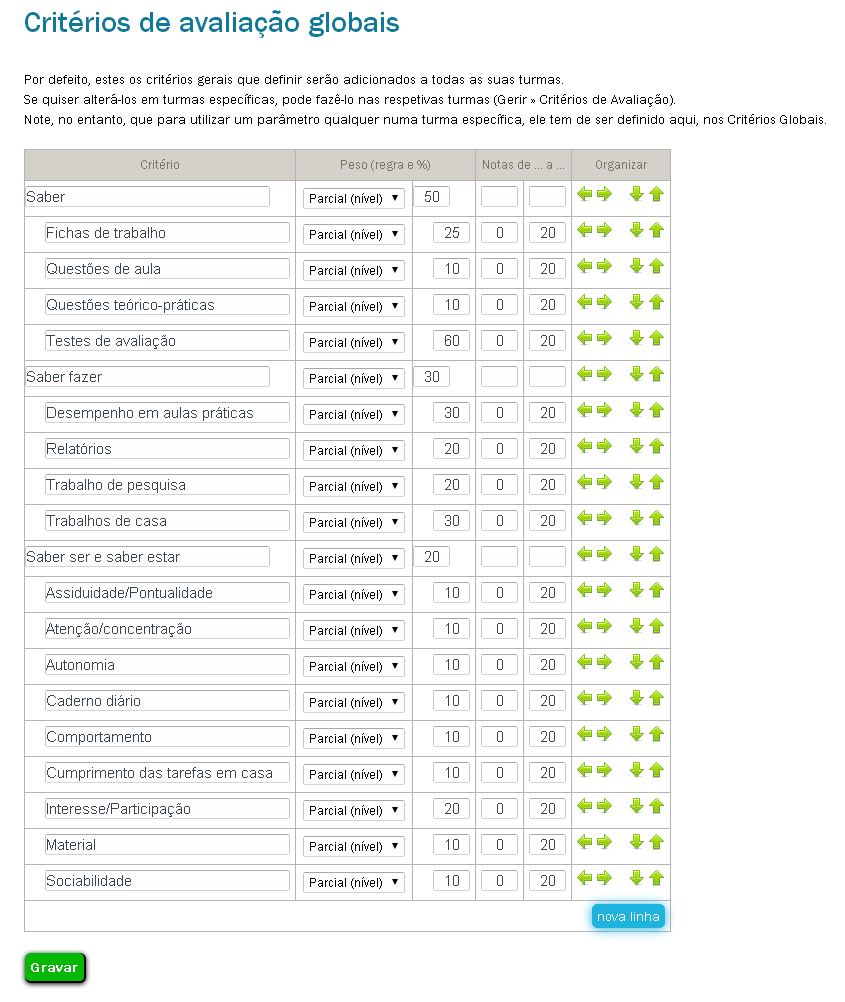
Task: Expand the weight rule dropdown for Interesse/Participação
Action: 354,810
